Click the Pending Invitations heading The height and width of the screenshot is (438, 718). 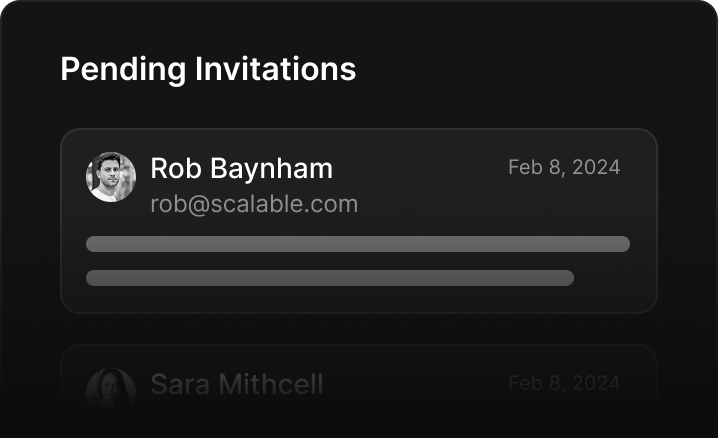coord(208,70)
